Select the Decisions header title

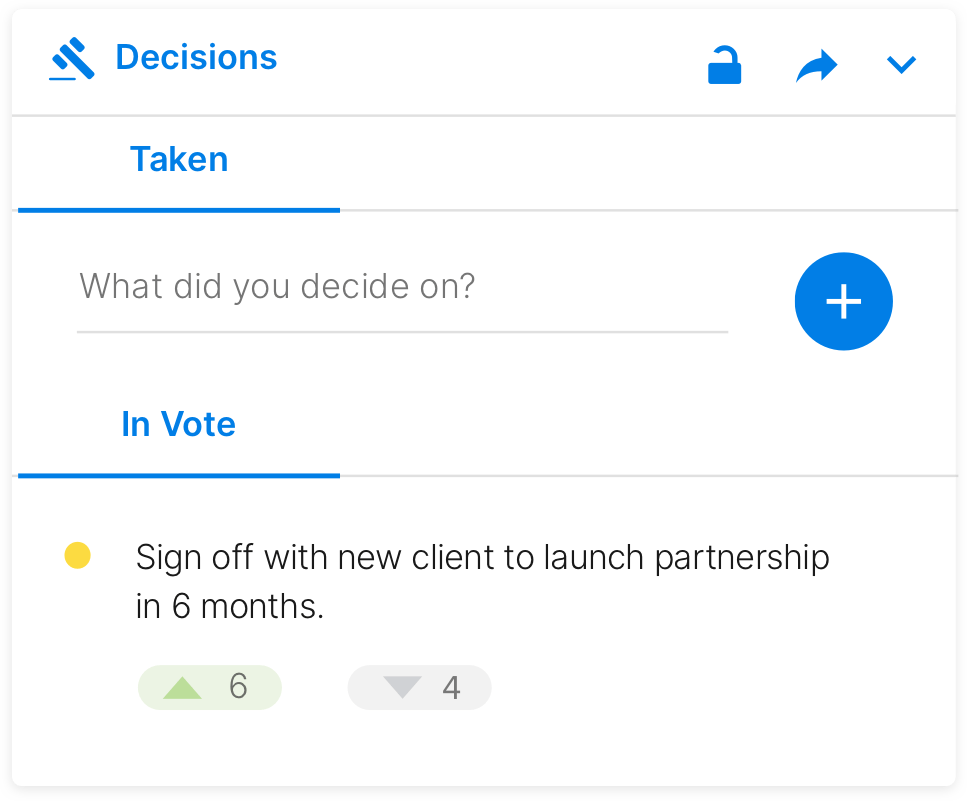click(197, 57)
